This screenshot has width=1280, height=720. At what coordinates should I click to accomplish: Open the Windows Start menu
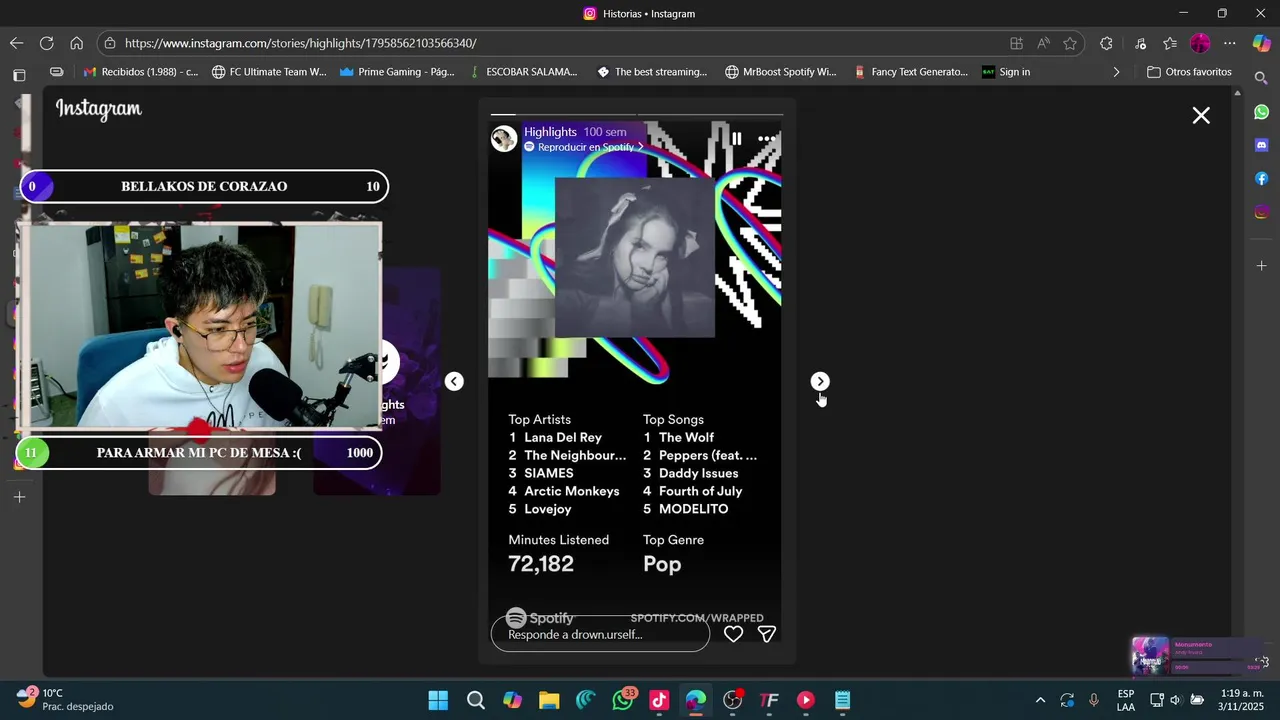(438, 700)
